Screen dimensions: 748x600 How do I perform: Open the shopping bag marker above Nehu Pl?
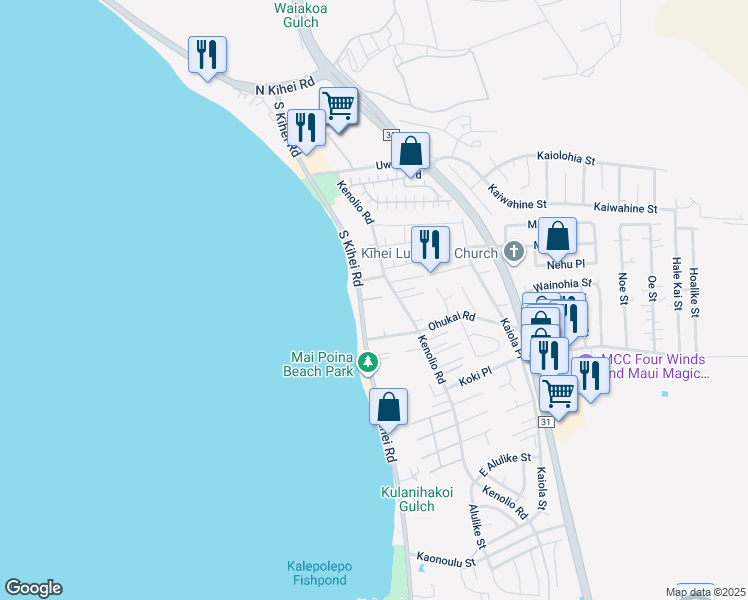point(557,238)
